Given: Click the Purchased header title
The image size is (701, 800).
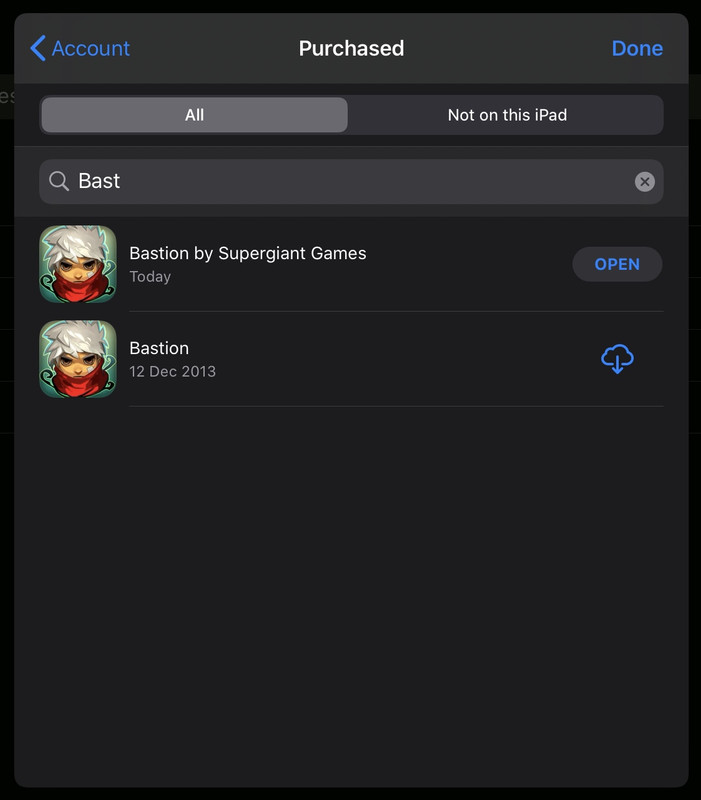Looking at the screenshot, I should point(351,48).
